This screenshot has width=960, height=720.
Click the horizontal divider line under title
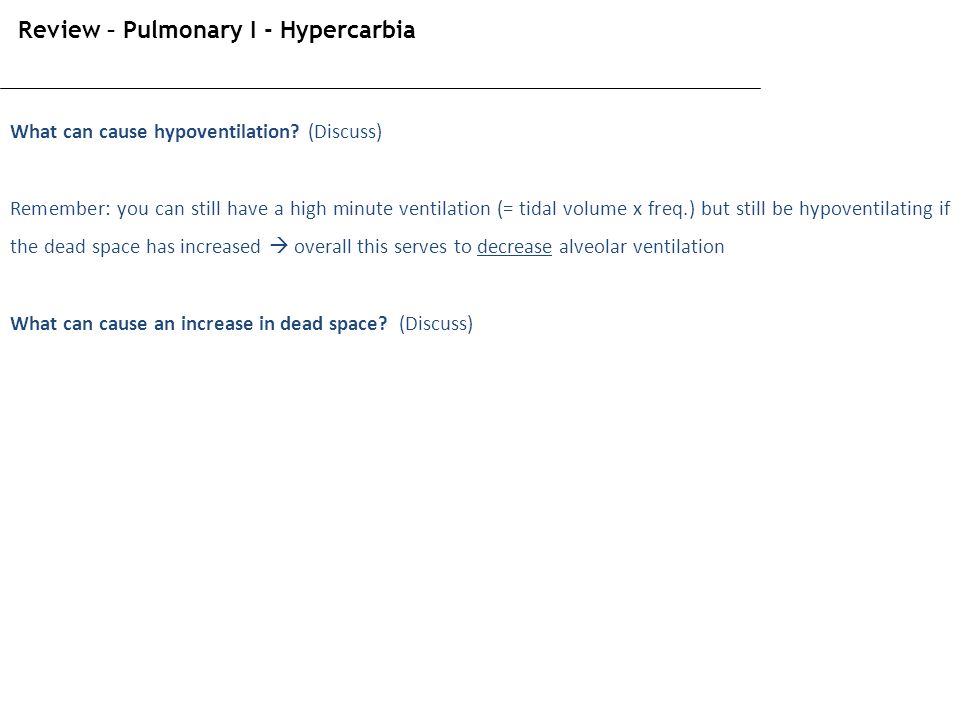(380, 89)
